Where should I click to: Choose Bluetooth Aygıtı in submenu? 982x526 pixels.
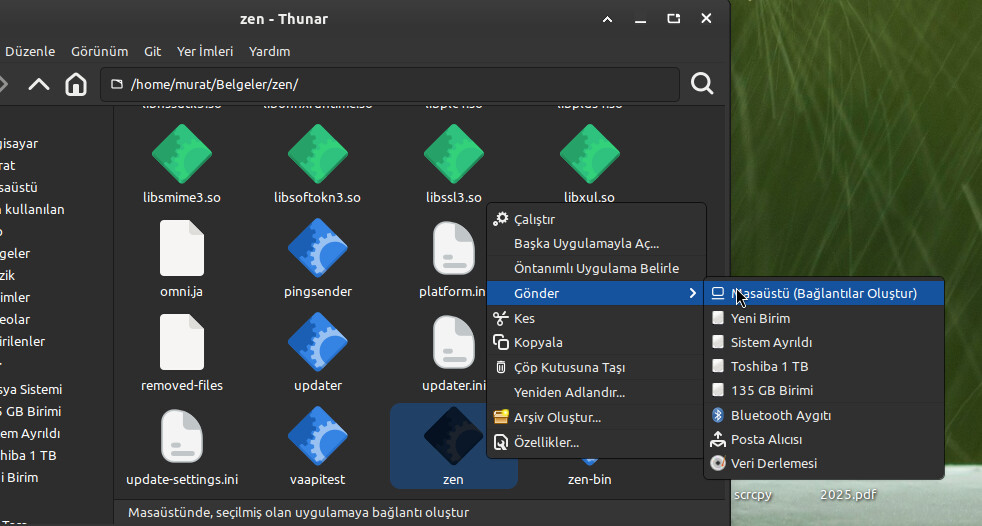click(780, 415)
